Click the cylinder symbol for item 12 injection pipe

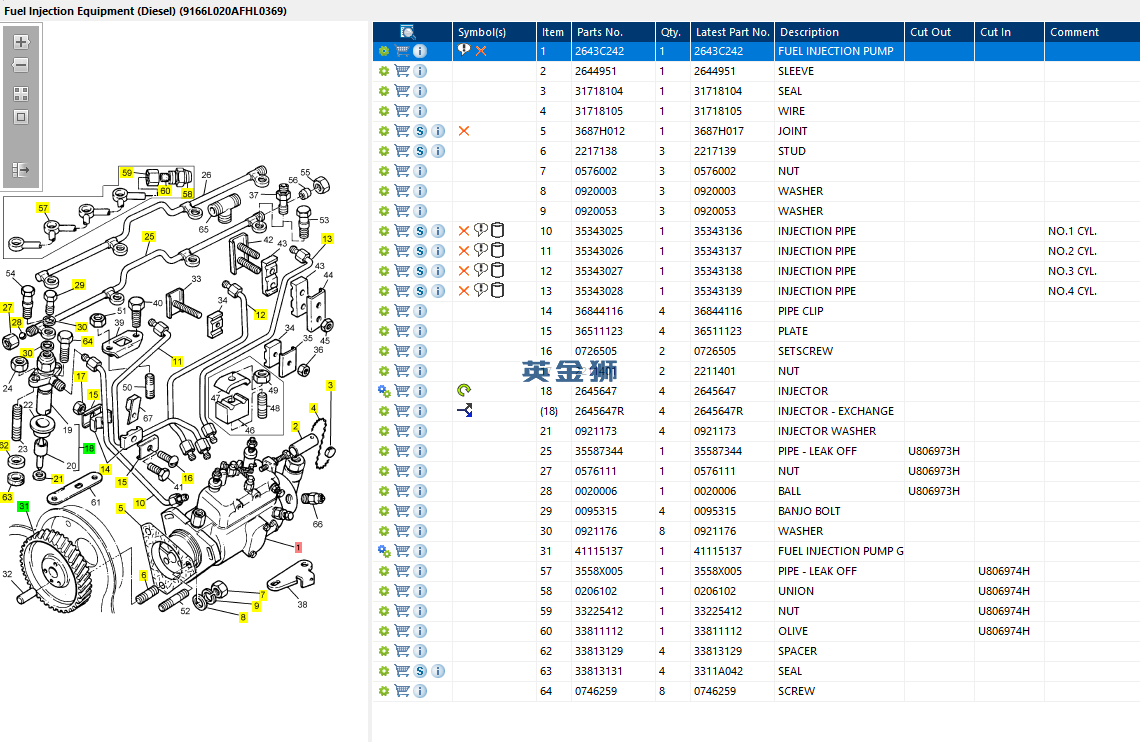pos(497,270)
